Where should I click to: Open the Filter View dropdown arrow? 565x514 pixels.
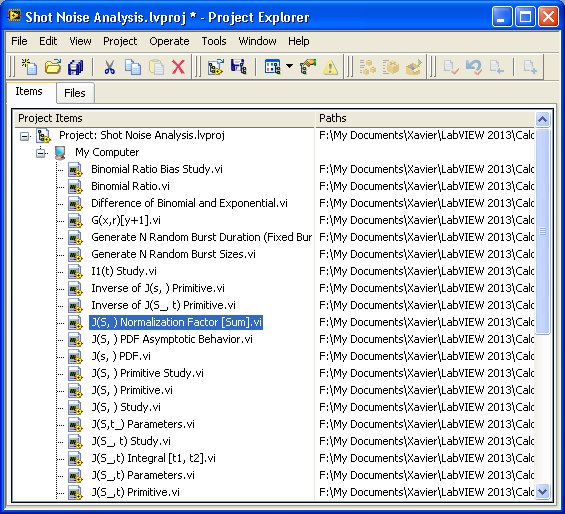289,67
